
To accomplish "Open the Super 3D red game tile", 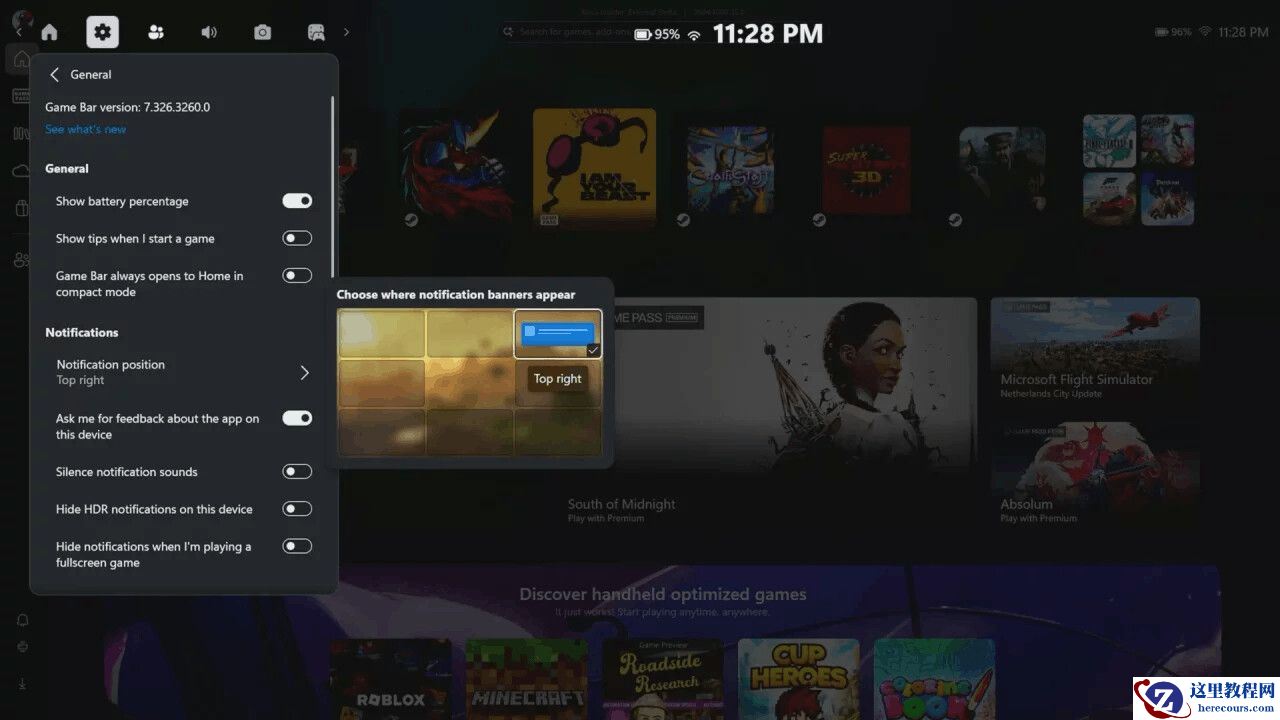I will pos(866,168).
